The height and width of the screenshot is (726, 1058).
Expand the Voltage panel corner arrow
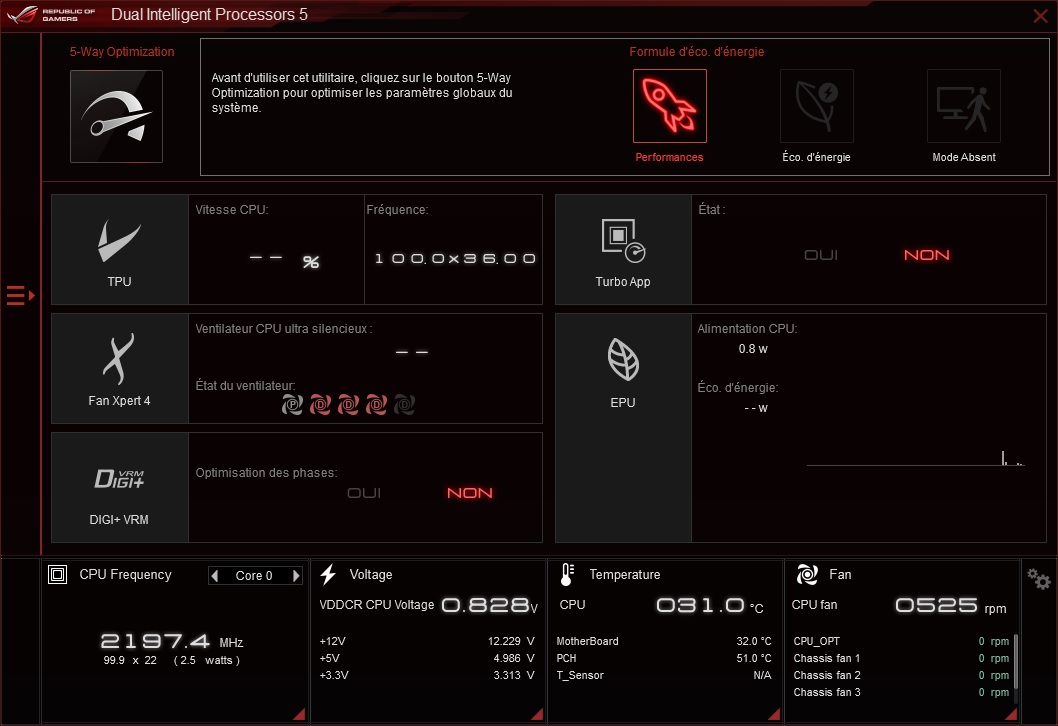pyautogui.click(x=536, y=713)
